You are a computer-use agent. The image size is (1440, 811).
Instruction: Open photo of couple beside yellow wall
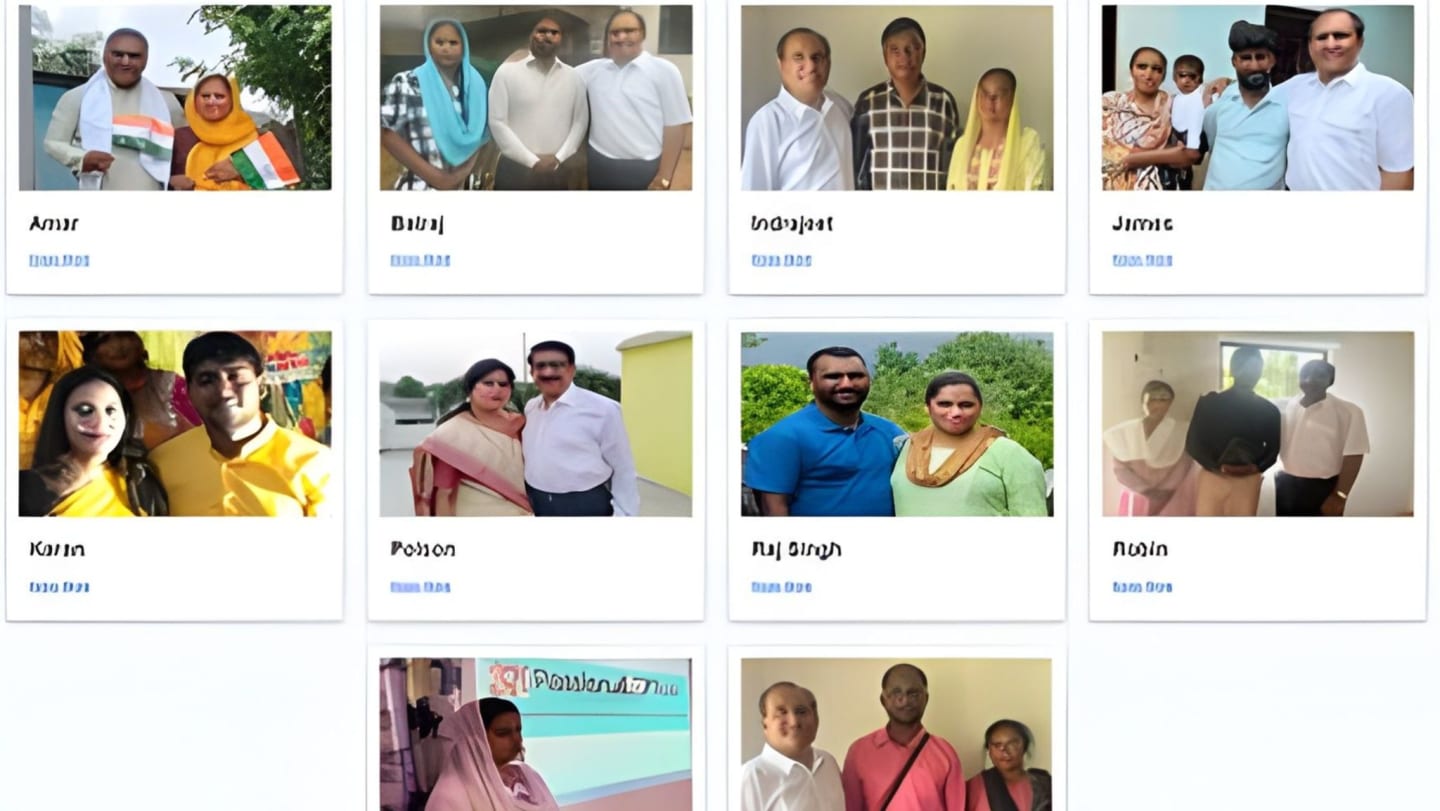tap(536, 424)
